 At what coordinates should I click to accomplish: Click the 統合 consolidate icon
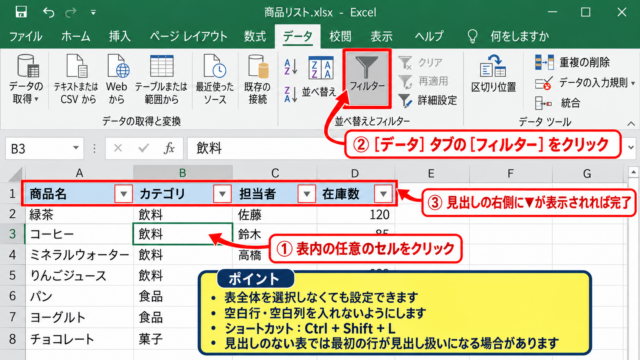(x=543, y=103)
